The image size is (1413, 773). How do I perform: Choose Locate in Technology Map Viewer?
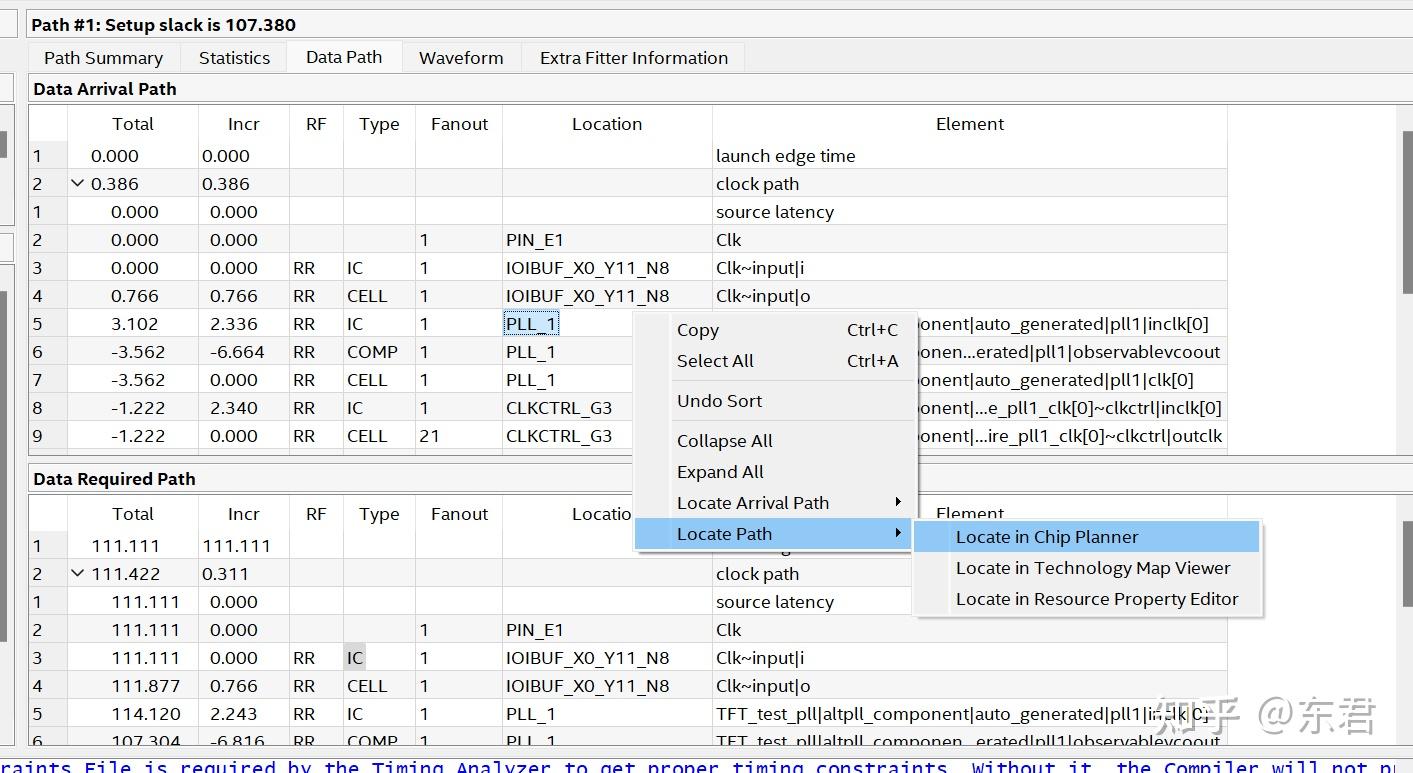pos(1092,568)
